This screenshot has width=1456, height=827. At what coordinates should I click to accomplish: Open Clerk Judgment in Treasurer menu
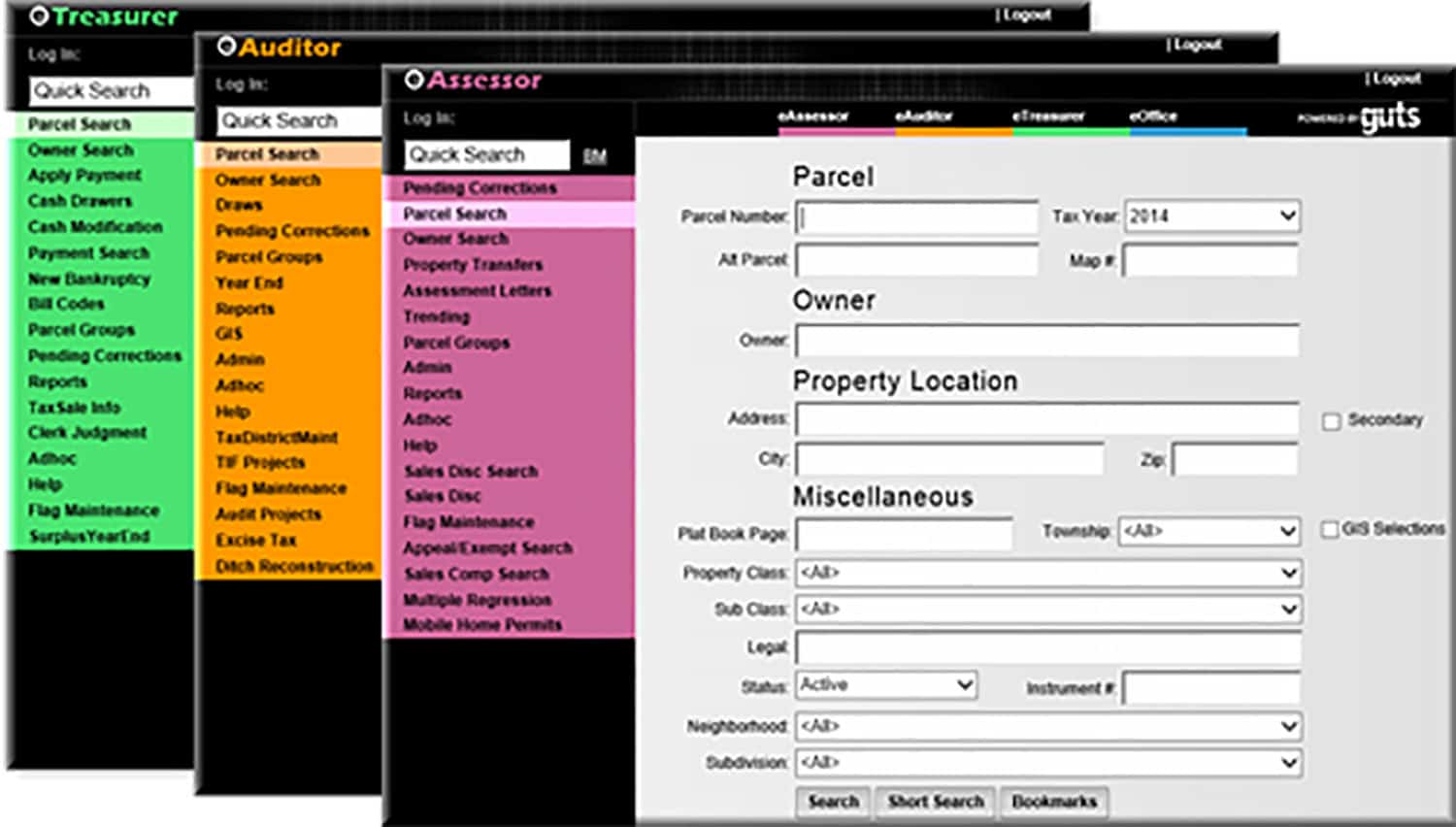[87, 433]
